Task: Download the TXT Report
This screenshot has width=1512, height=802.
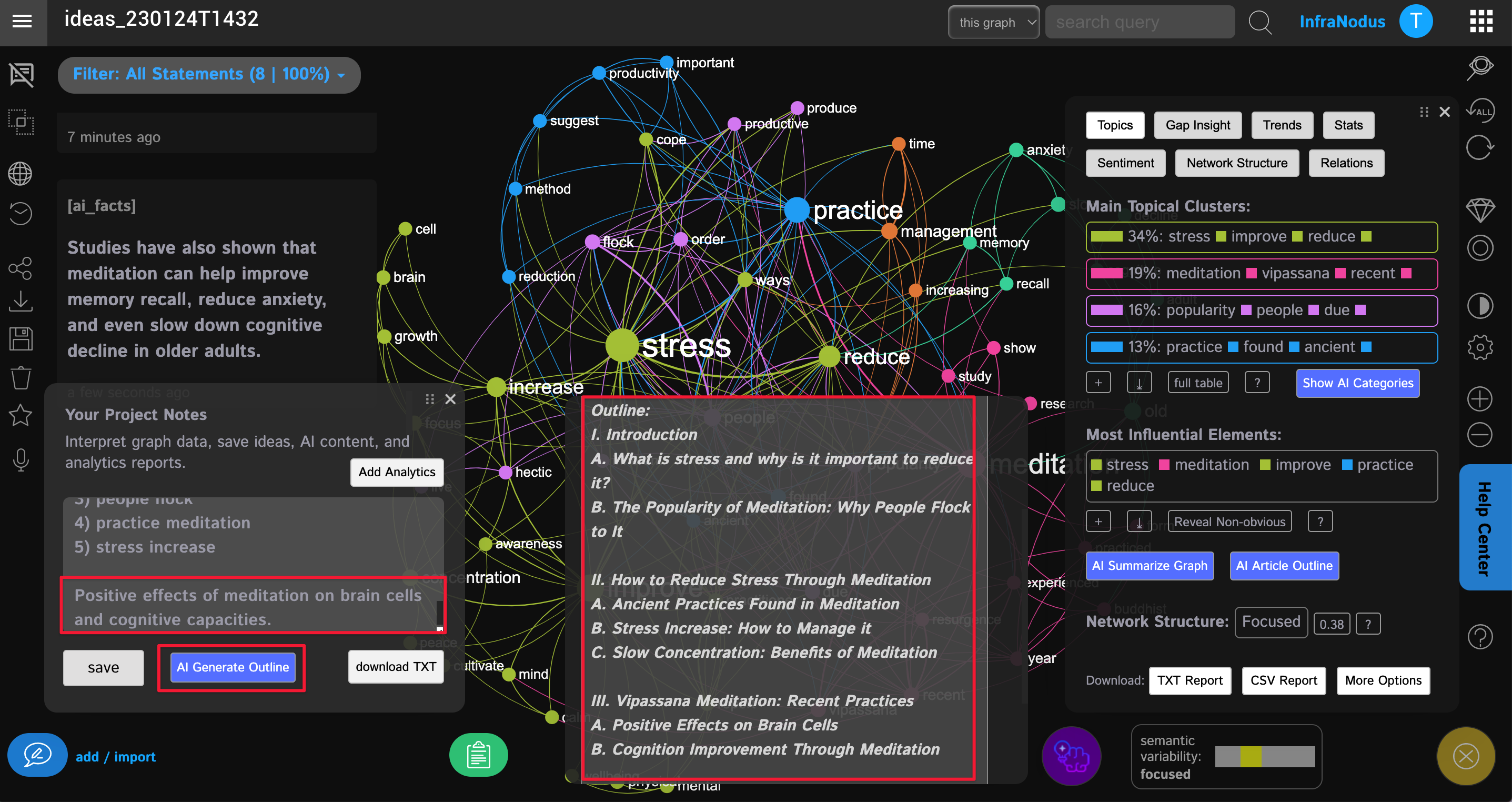Action: [x=1190, y=680]
